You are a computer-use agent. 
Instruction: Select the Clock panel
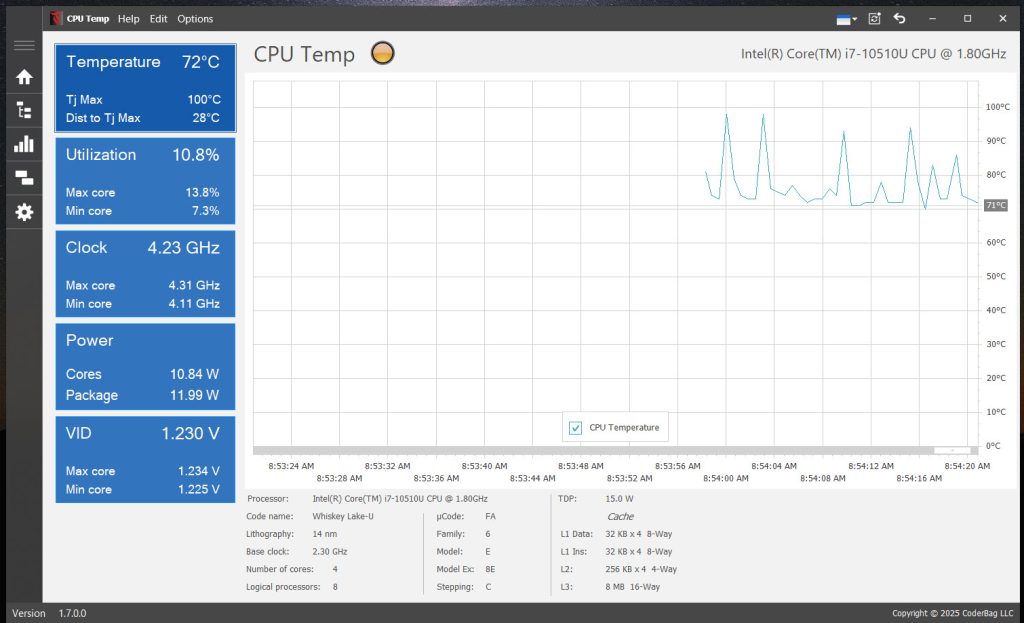click(145, 274)
